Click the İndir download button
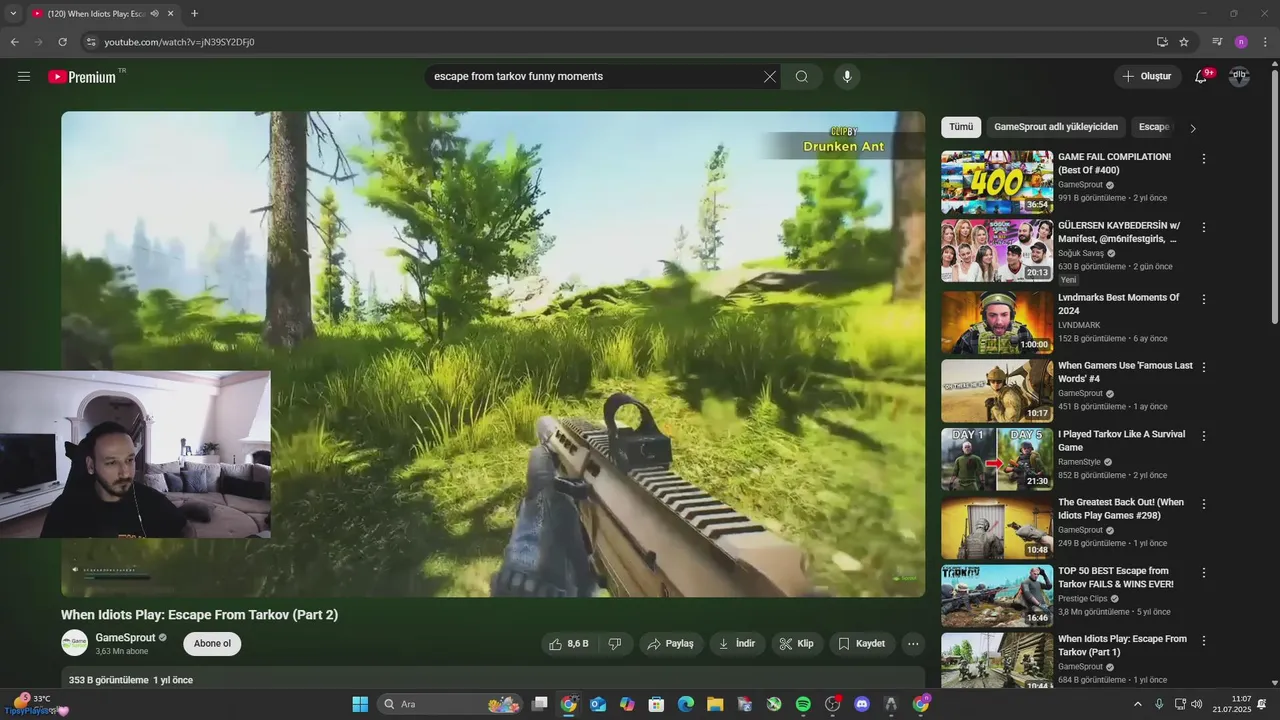1280x720 pixels. [738, 644]
